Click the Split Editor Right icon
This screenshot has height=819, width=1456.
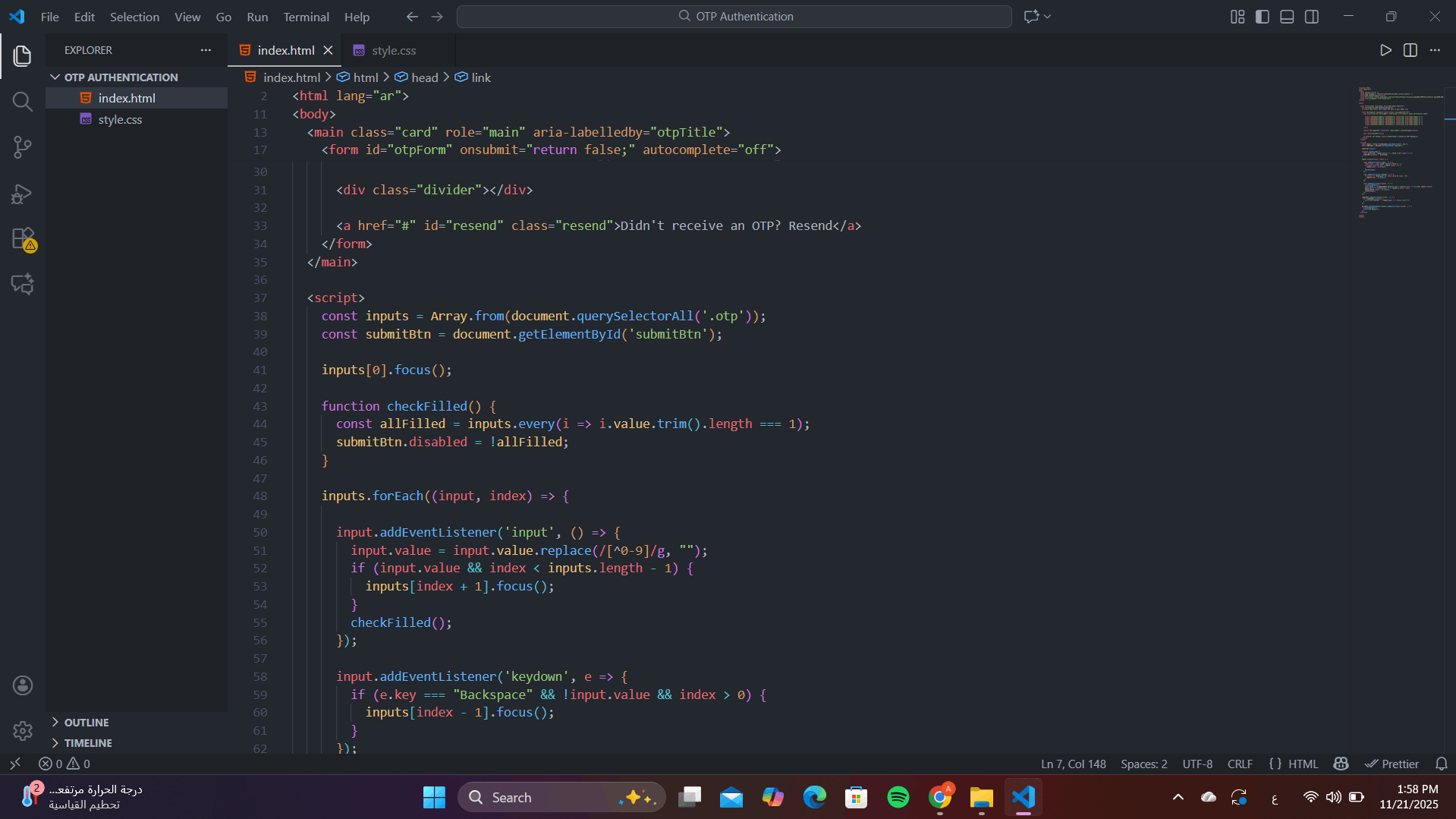point(1410,50)
